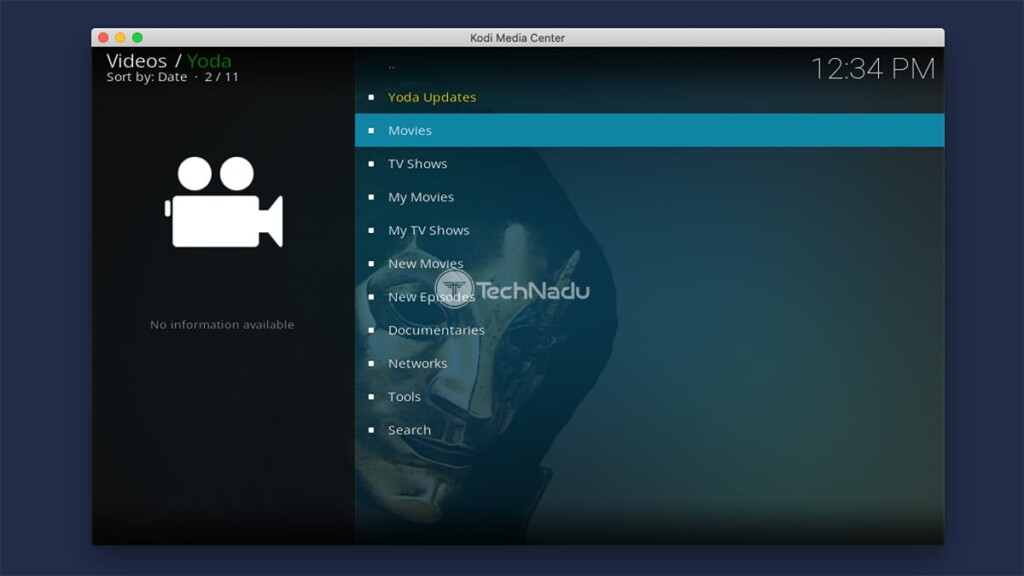Go to My Movies

point(649,197)
